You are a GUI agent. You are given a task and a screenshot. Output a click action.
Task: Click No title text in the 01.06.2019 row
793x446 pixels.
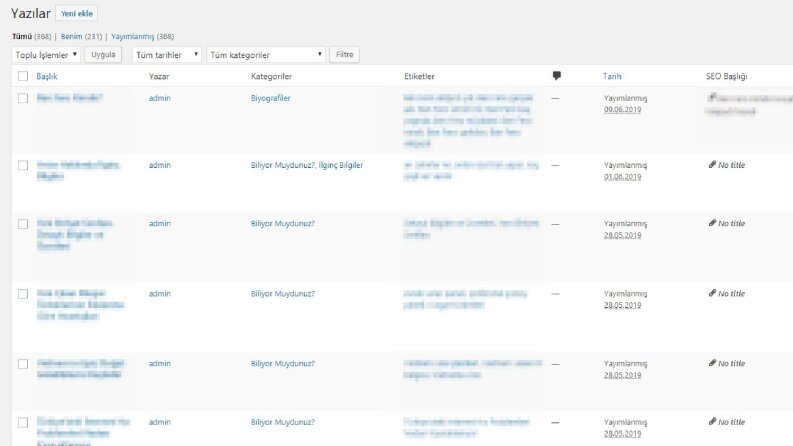pyautogui.click(x=731, y=165)
